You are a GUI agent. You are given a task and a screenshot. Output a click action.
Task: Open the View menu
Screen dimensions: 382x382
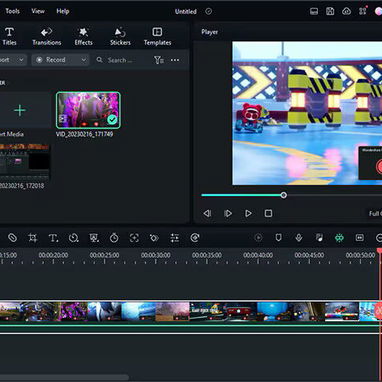point(38,11)
